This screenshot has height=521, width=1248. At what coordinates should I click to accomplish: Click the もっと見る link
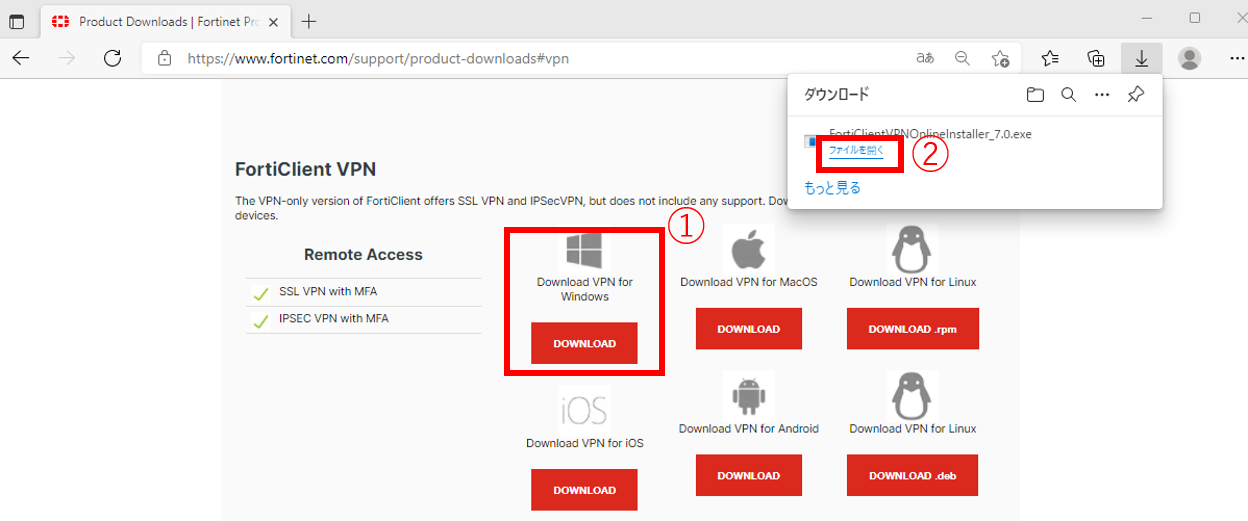click(x=832, y=188)
